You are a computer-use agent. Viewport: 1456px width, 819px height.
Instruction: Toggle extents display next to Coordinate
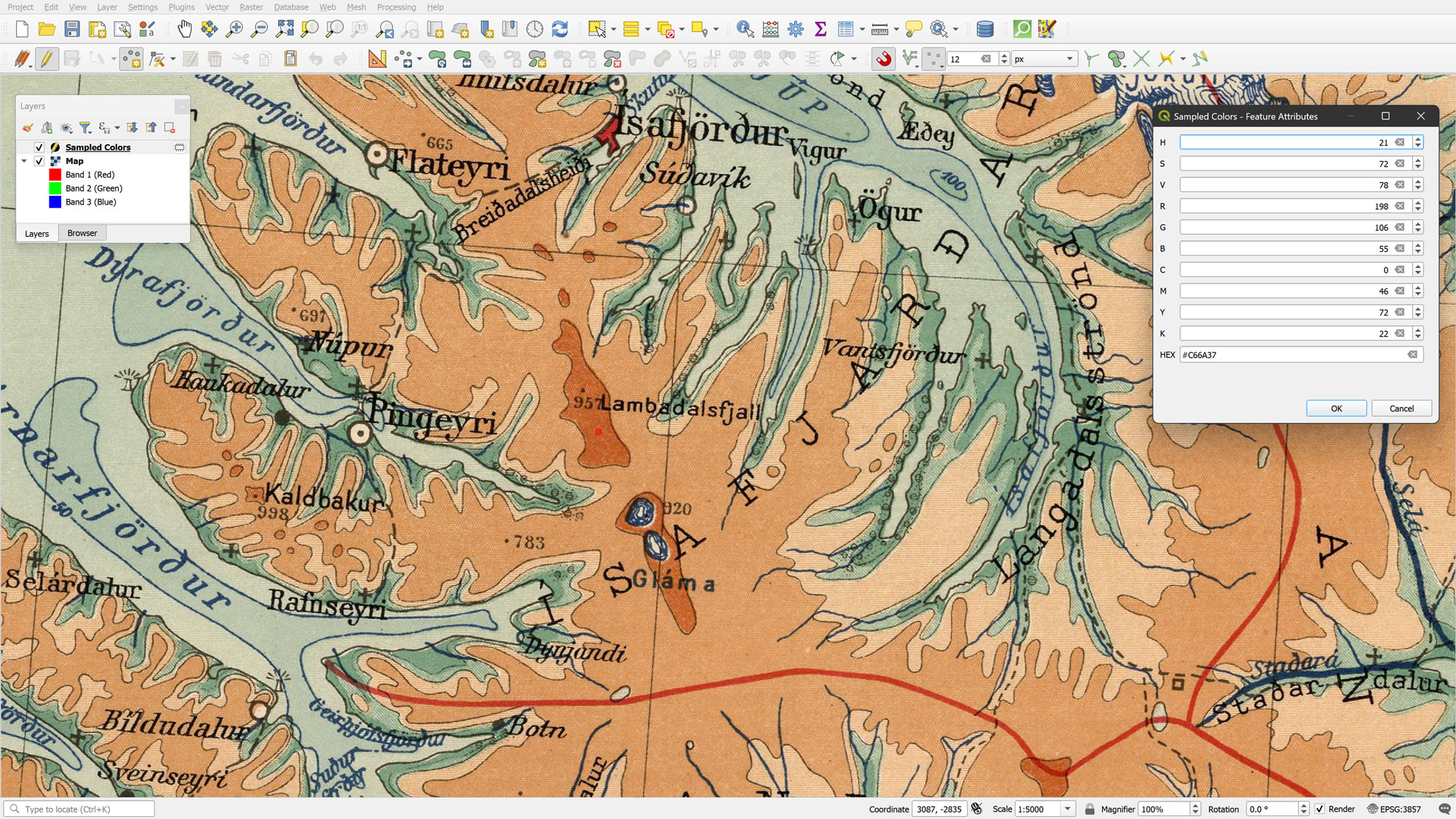click(976, 809)
